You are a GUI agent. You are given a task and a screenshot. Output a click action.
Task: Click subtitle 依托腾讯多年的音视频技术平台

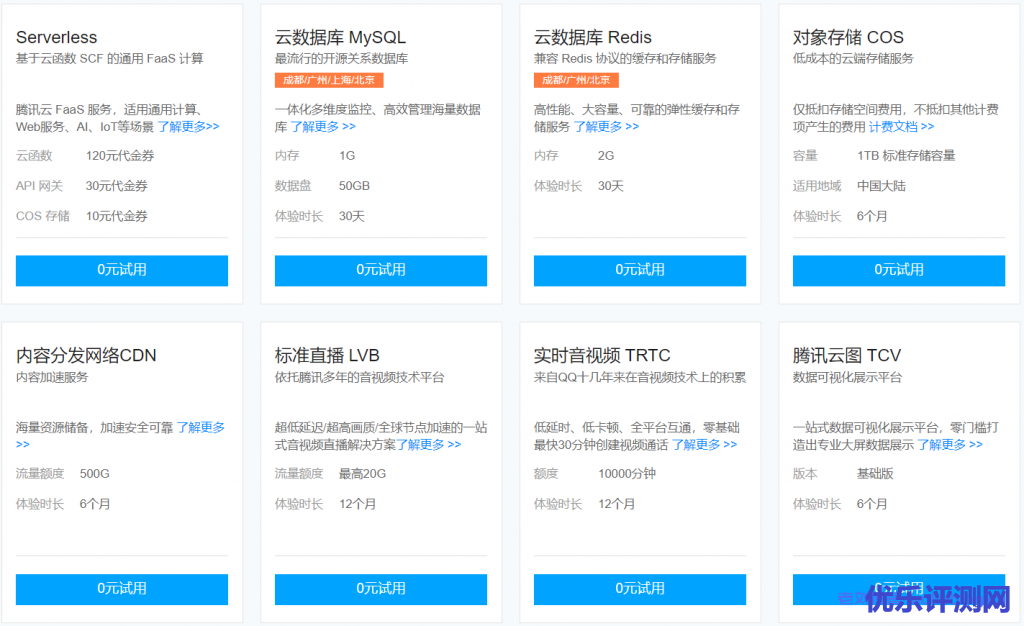[x=359, y=377]
